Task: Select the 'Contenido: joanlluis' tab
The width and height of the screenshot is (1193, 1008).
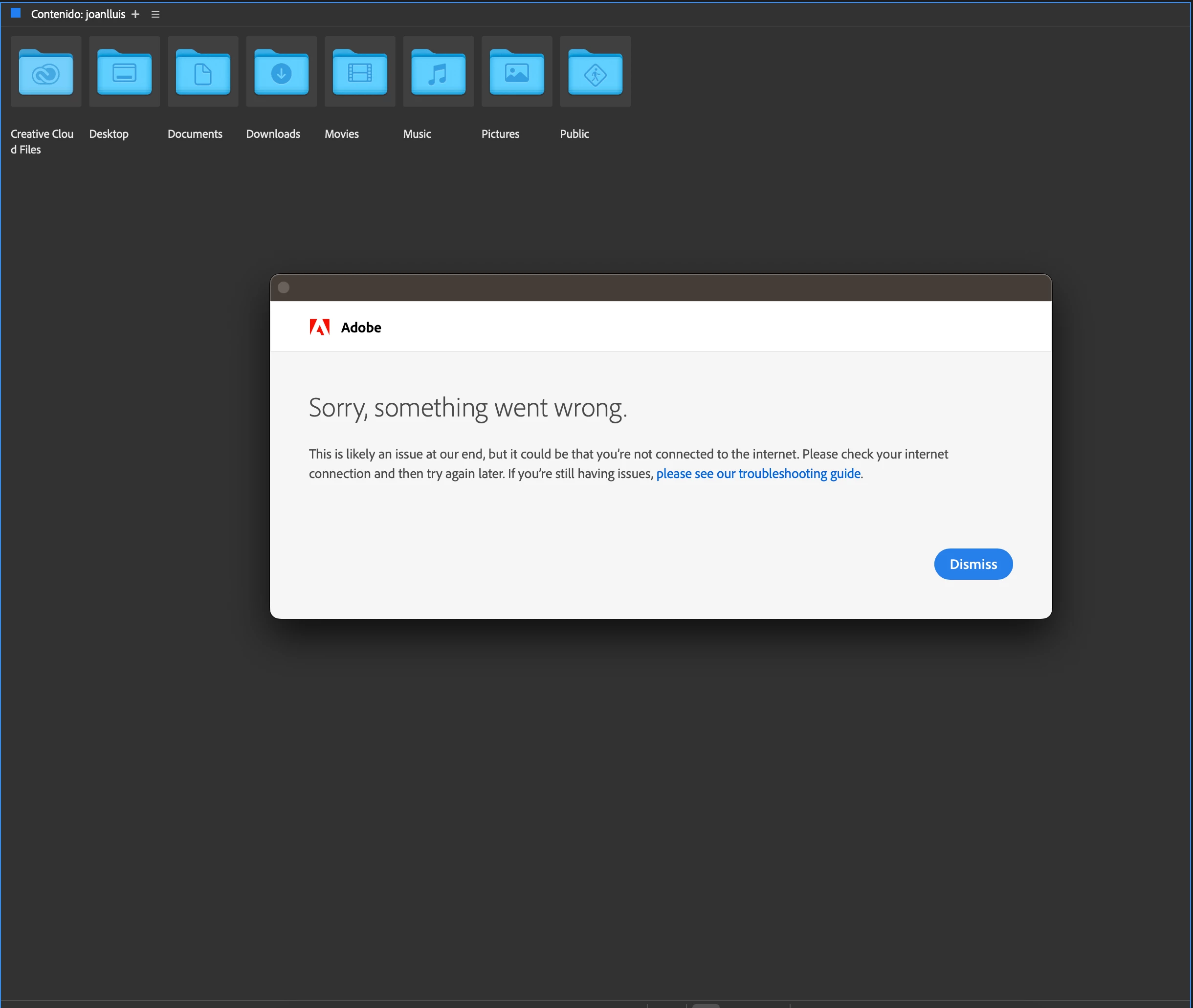Action: point(78,14)
